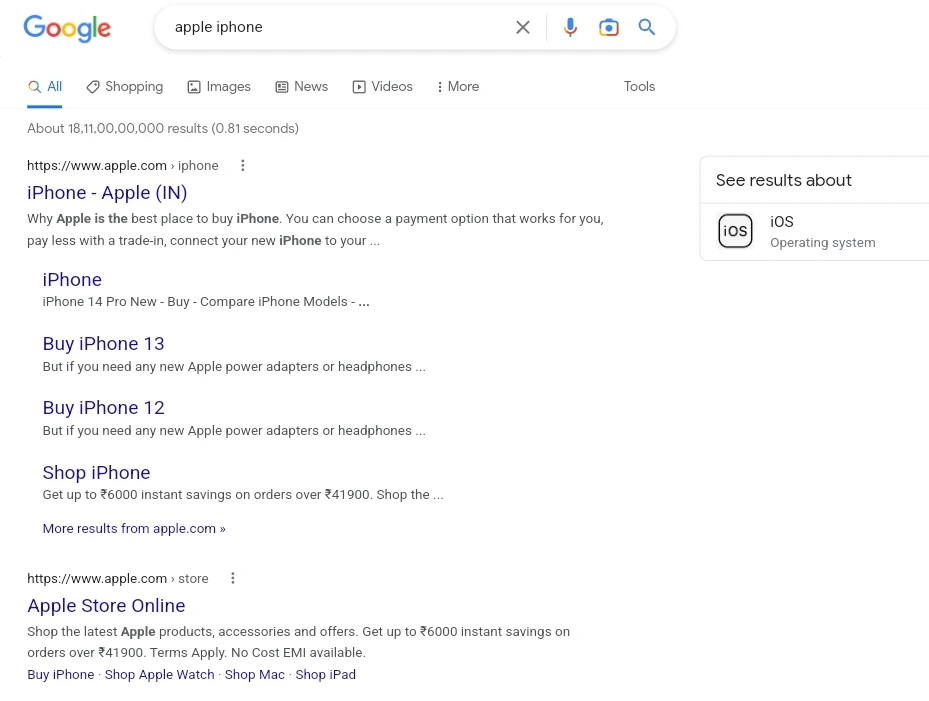Click the 'See results about' heading
Image resolution: width=929 pixels, height=701 pixels.
tap(783, 180)
